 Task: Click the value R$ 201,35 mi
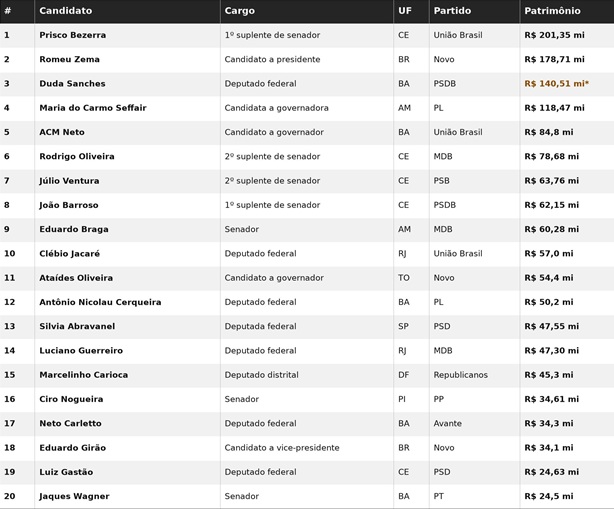point(554,35)
